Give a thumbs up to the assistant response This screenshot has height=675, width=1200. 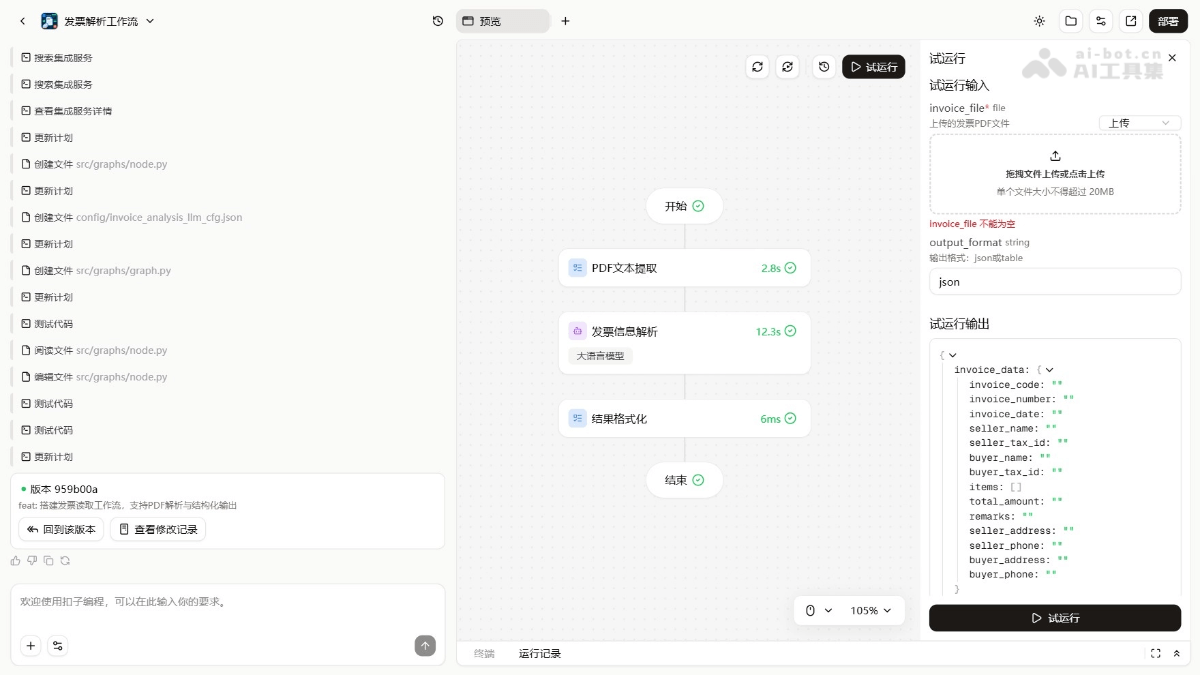click(x=15, y=561)
